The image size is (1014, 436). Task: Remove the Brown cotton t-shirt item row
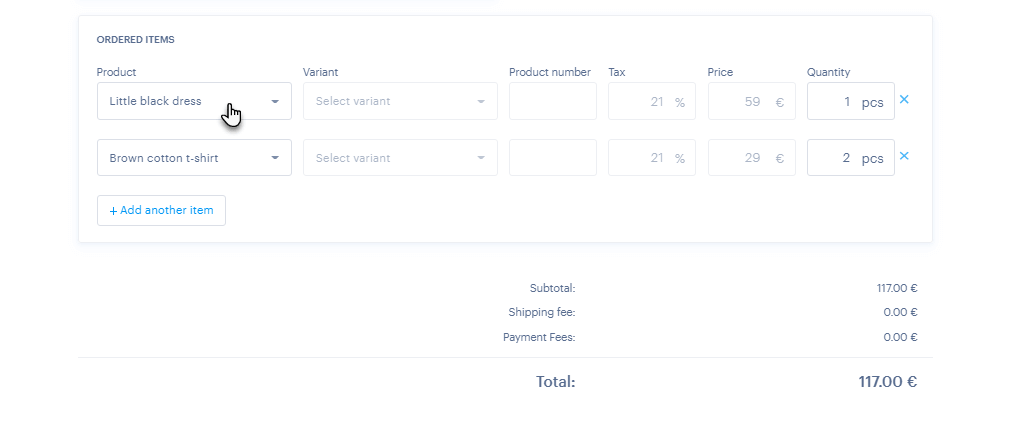[x=904, y=156]
